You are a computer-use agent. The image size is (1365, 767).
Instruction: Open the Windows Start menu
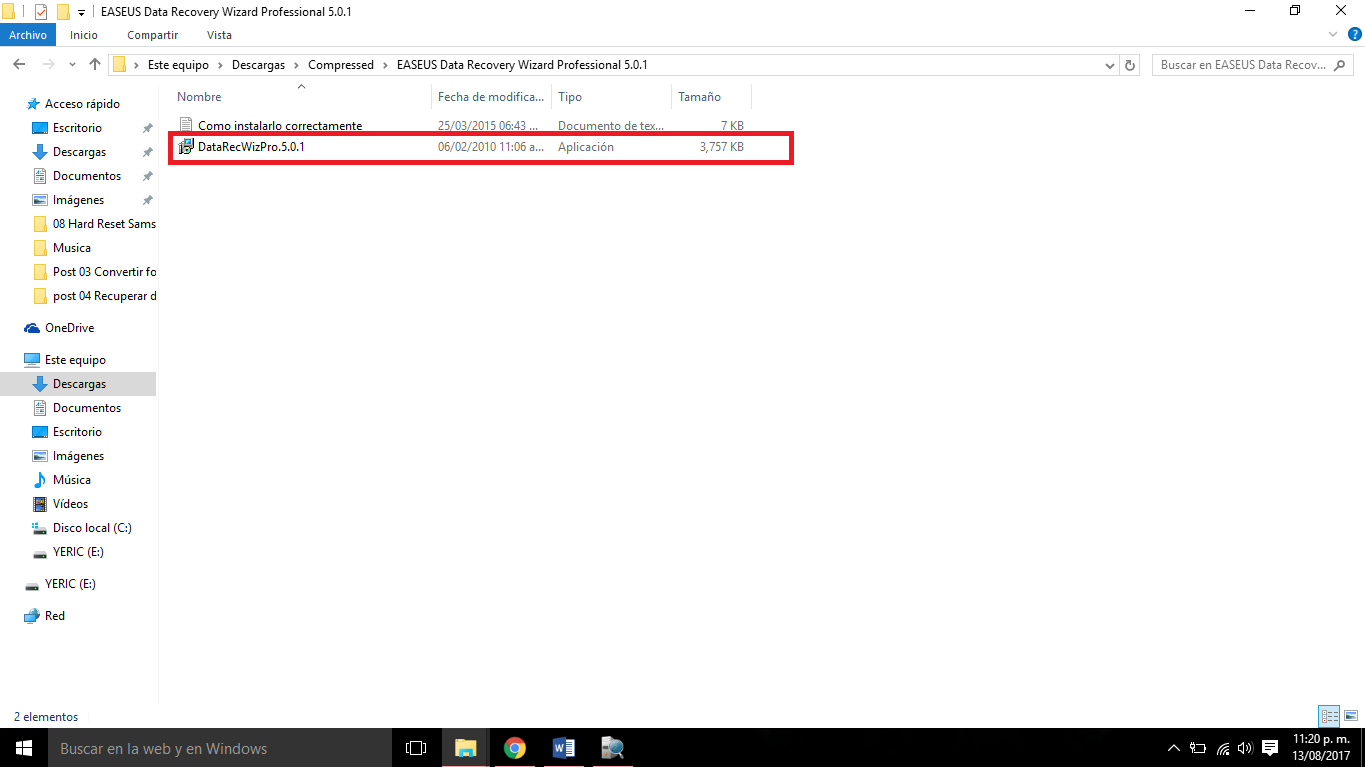tap(24, 748)
